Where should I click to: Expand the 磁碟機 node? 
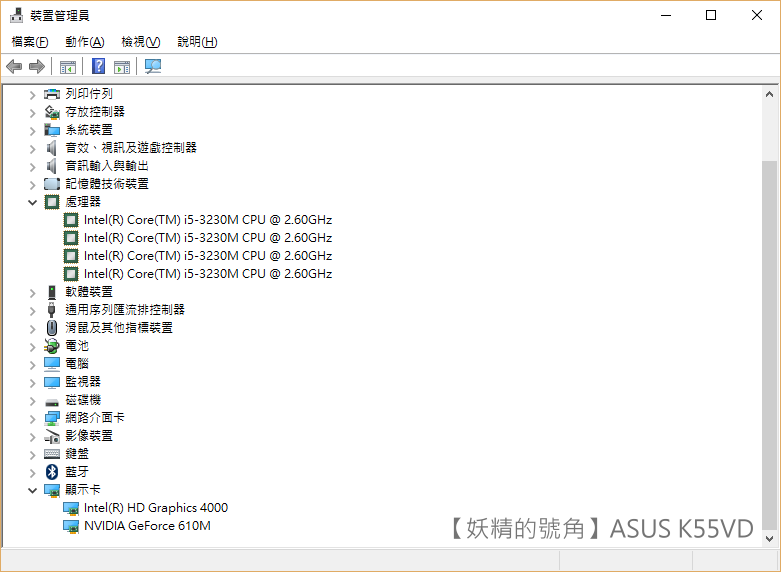click(32, 401)
